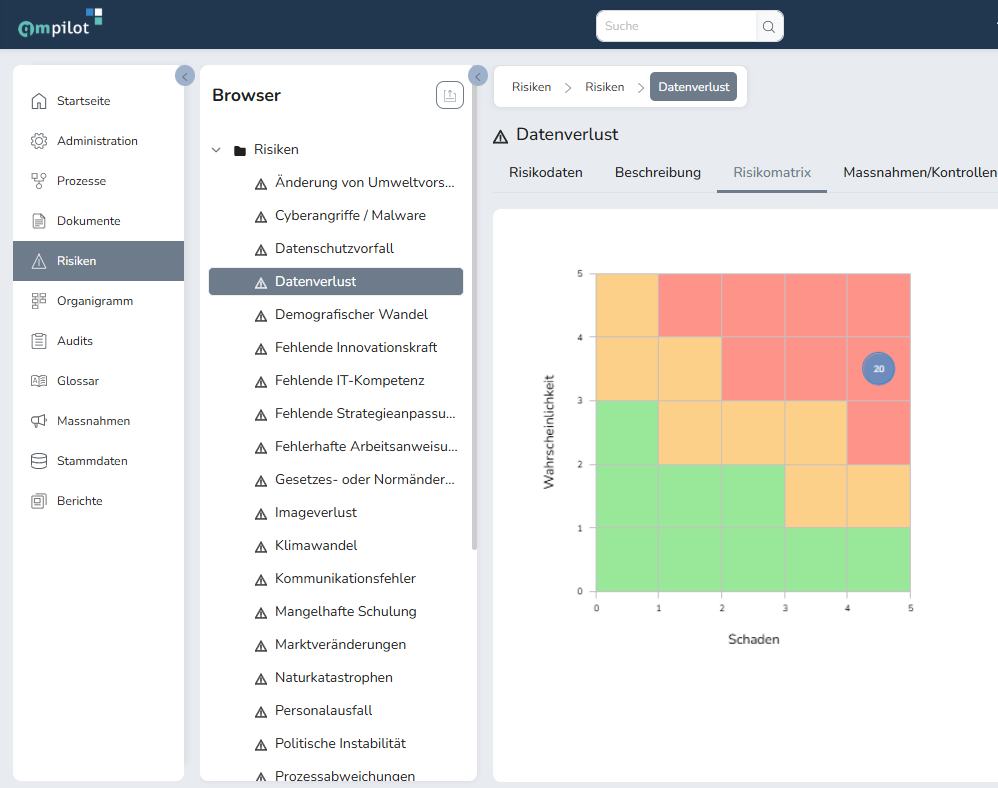Click the export icon in Browser panel
998x788 pixels.
(x=450, y=95)
